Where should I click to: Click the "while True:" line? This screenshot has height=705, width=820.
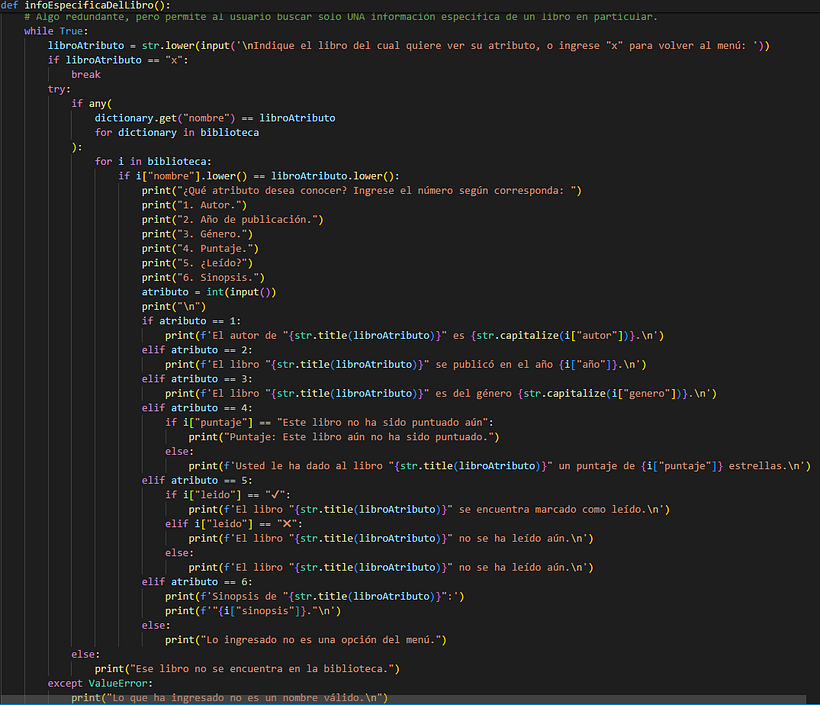point(56,31)
